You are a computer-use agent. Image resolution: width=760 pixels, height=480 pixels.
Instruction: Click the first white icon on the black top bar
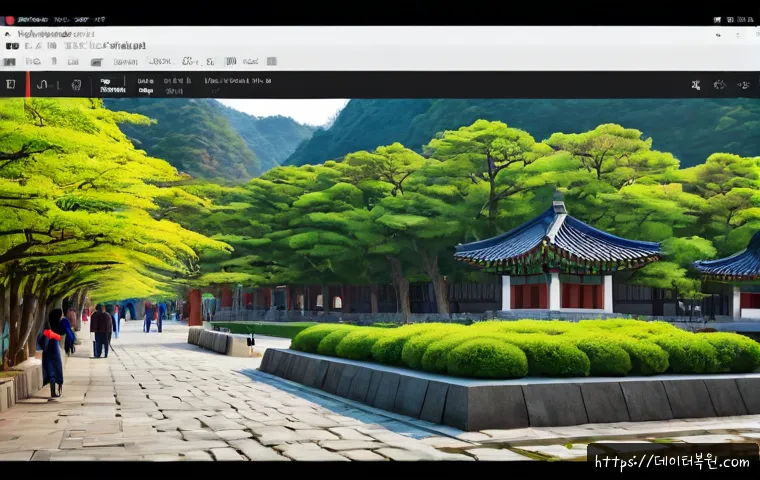[x=717, y=20]
